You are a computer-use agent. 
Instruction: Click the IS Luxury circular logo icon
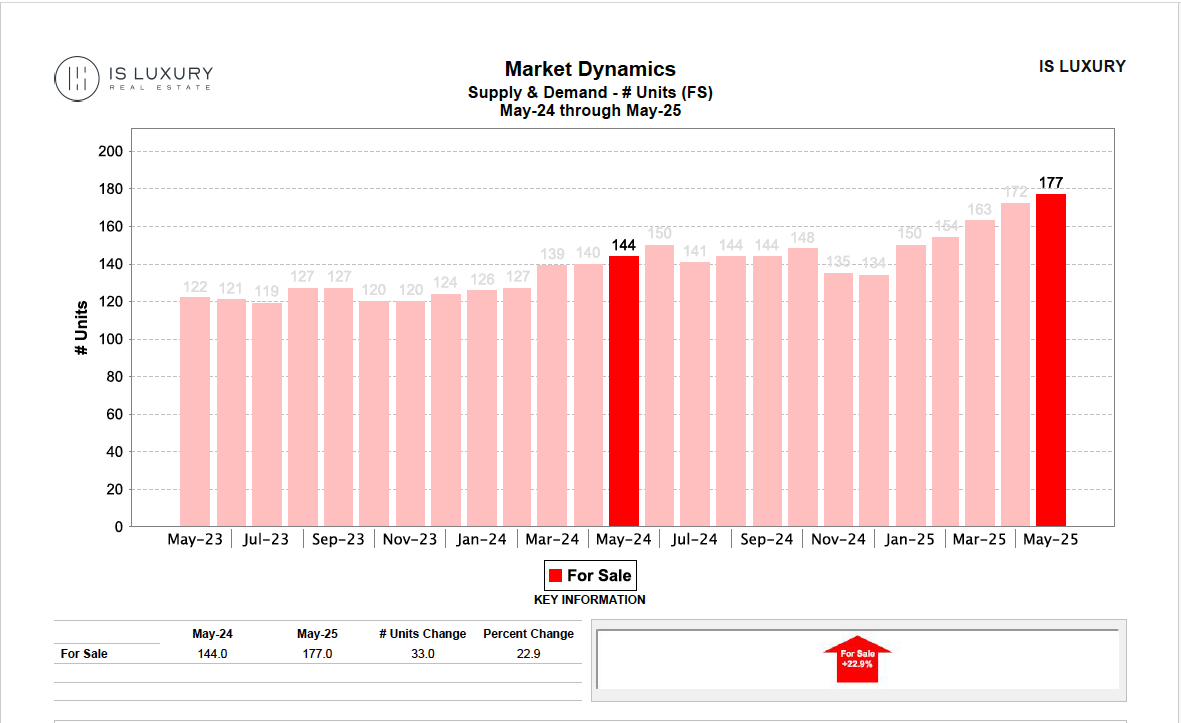[x=76, y=78]
